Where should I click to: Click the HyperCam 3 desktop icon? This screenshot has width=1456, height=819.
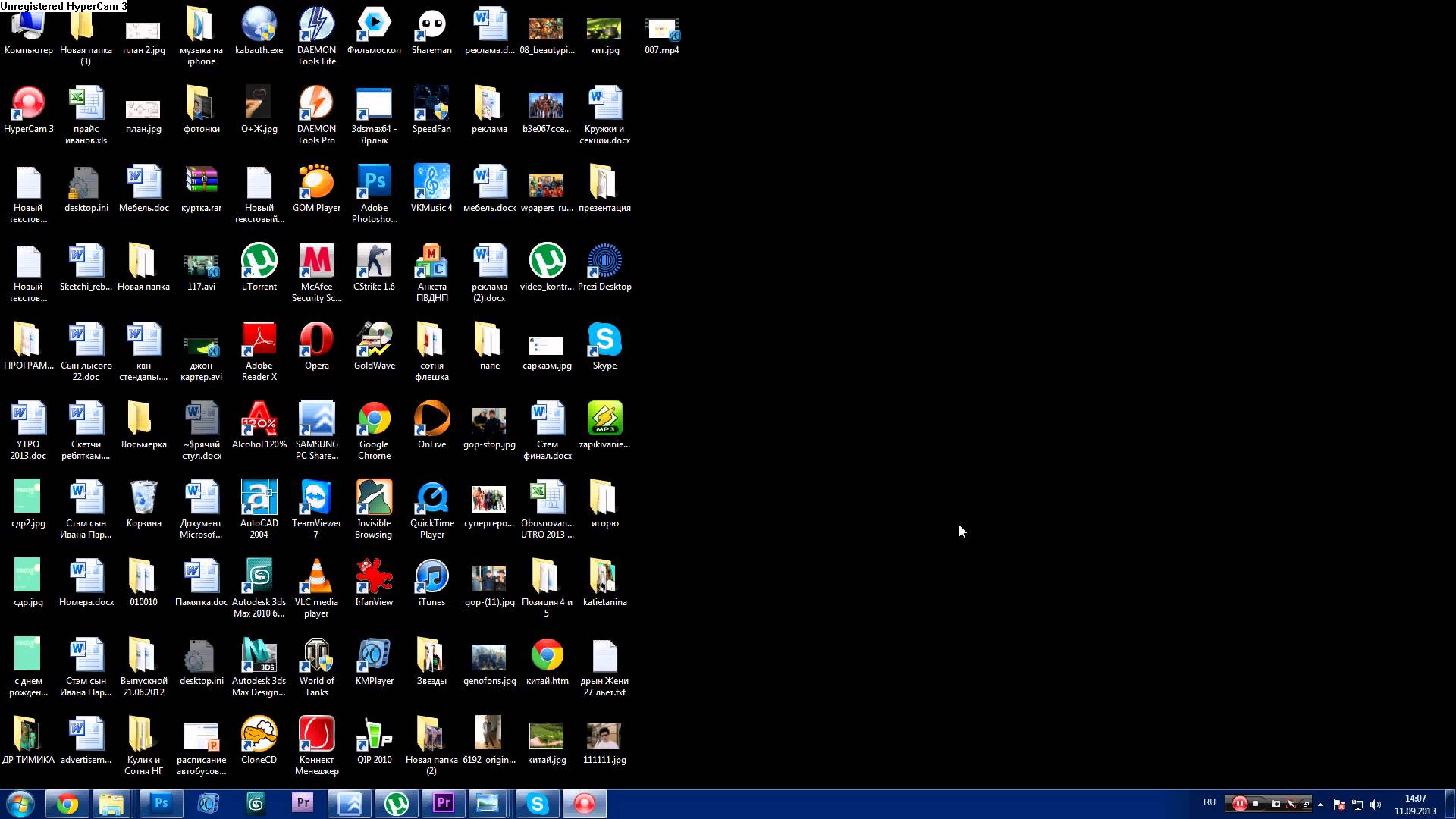coord(28,109)
